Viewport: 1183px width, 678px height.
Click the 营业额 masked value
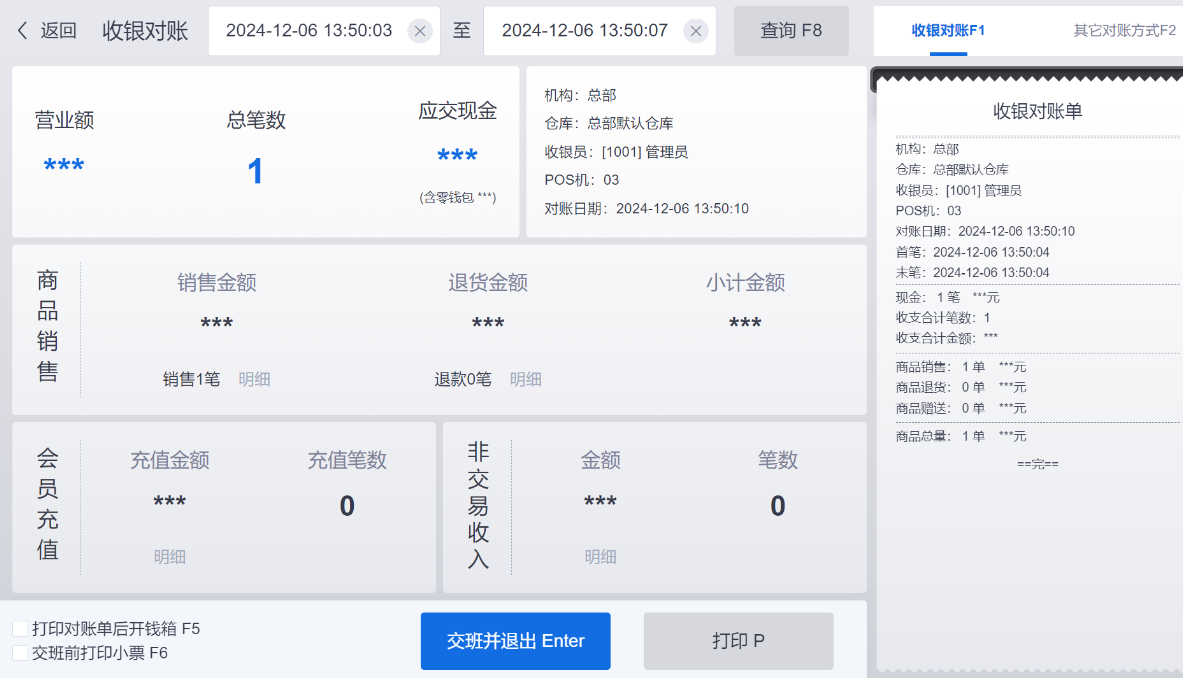(x=64, y=165)
